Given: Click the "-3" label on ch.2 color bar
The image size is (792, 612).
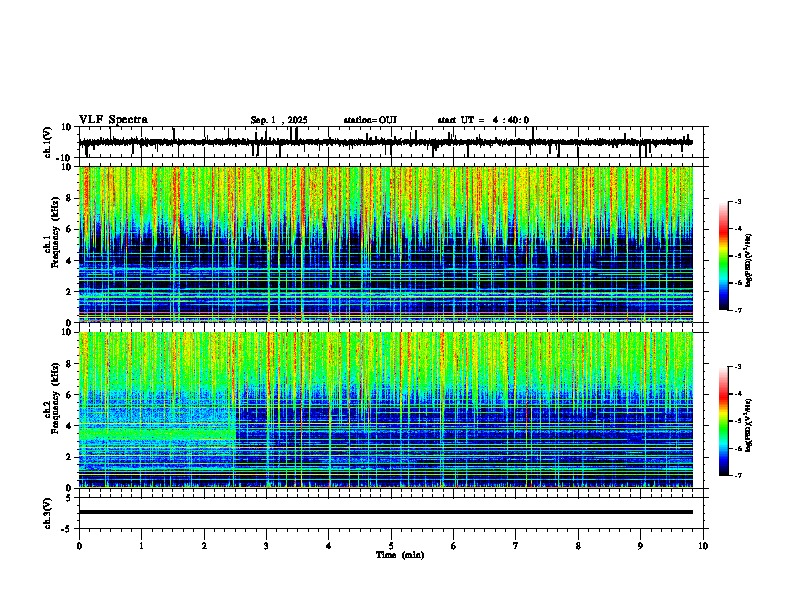Looking at the screenshot, I should point(738,367).
